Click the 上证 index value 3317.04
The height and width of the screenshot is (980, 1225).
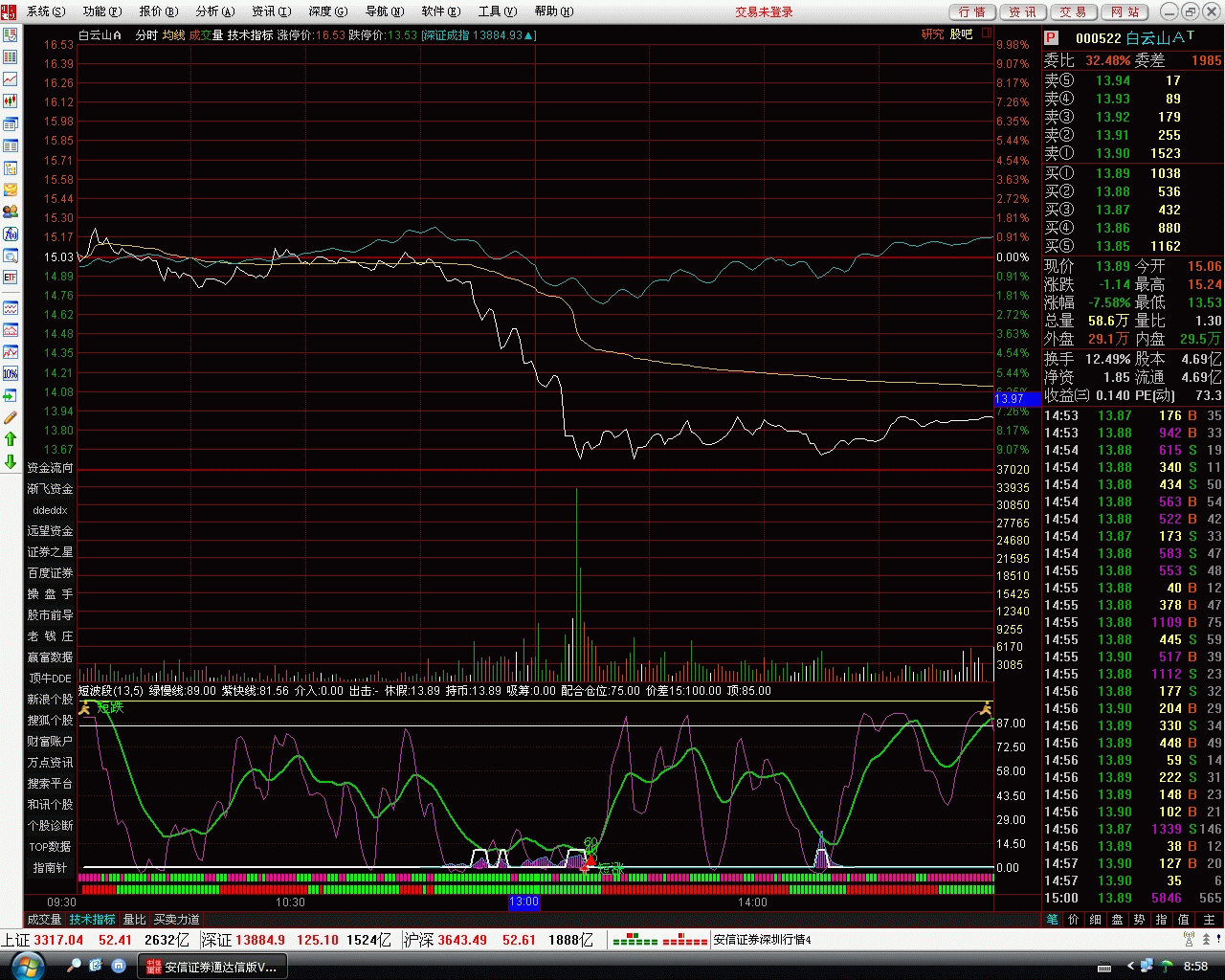(58, 941)
